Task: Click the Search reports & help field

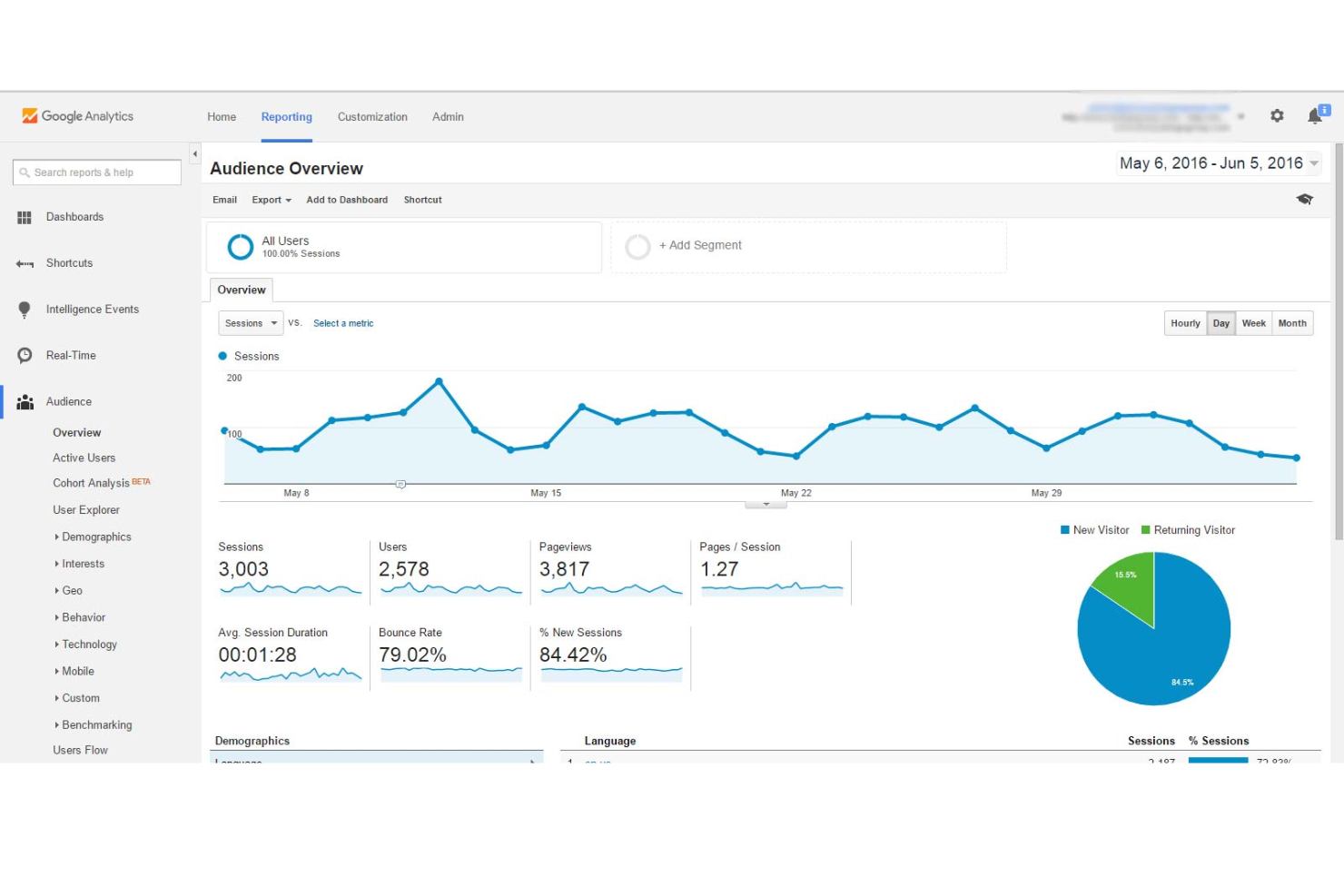Action: [97, 172]
